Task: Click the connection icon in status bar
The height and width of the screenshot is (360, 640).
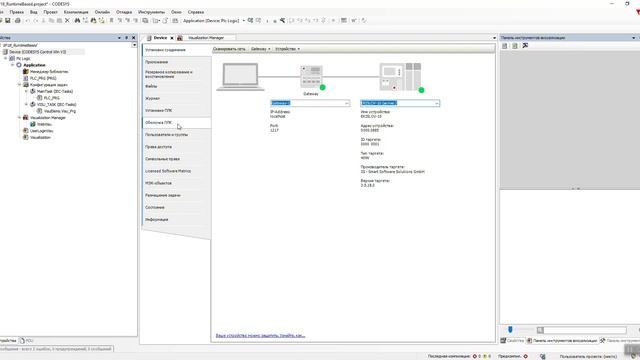Action: point(542,356)
